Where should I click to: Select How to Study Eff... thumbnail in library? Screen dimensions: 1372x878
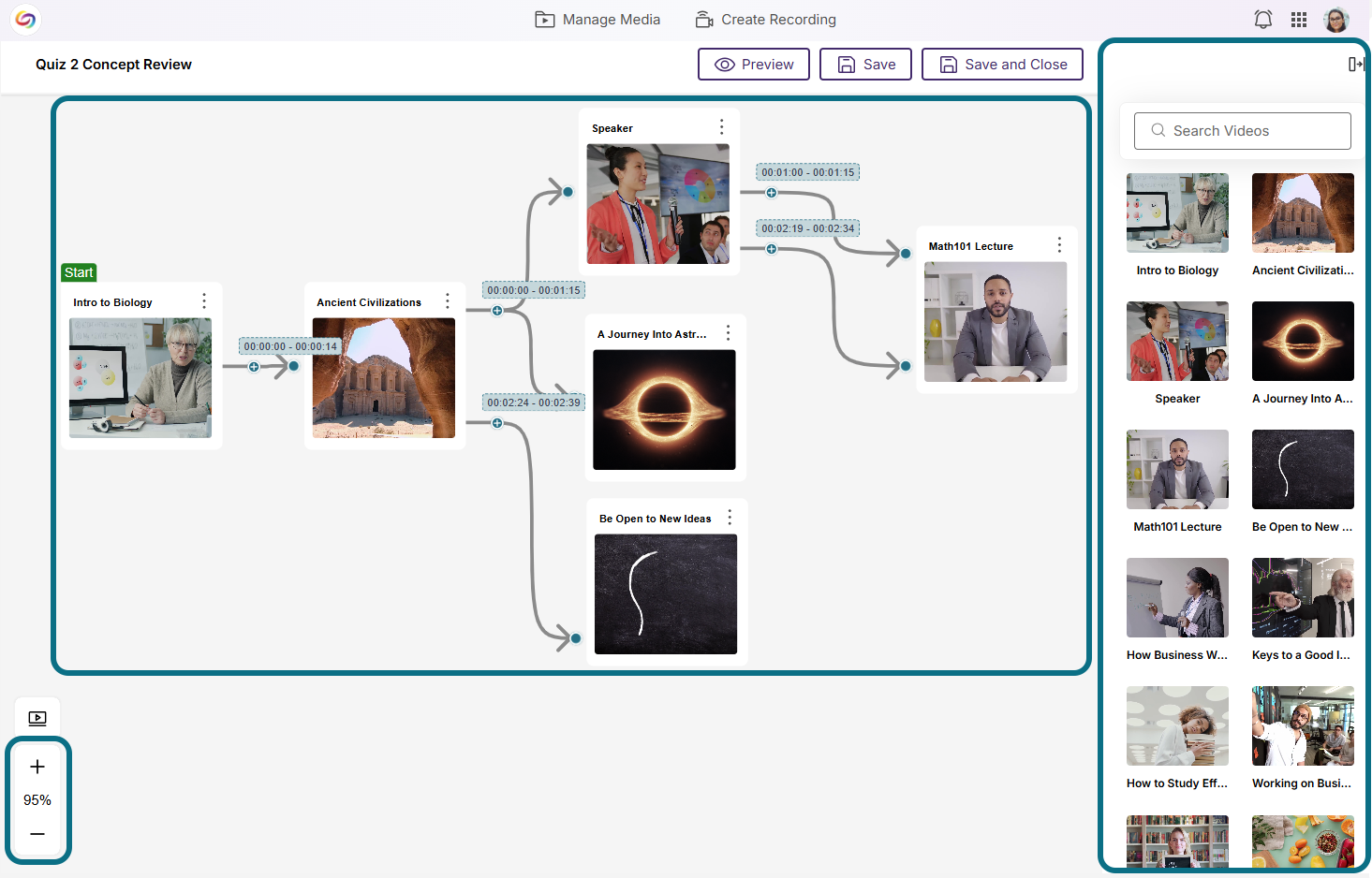click(x=1177, y=725)
